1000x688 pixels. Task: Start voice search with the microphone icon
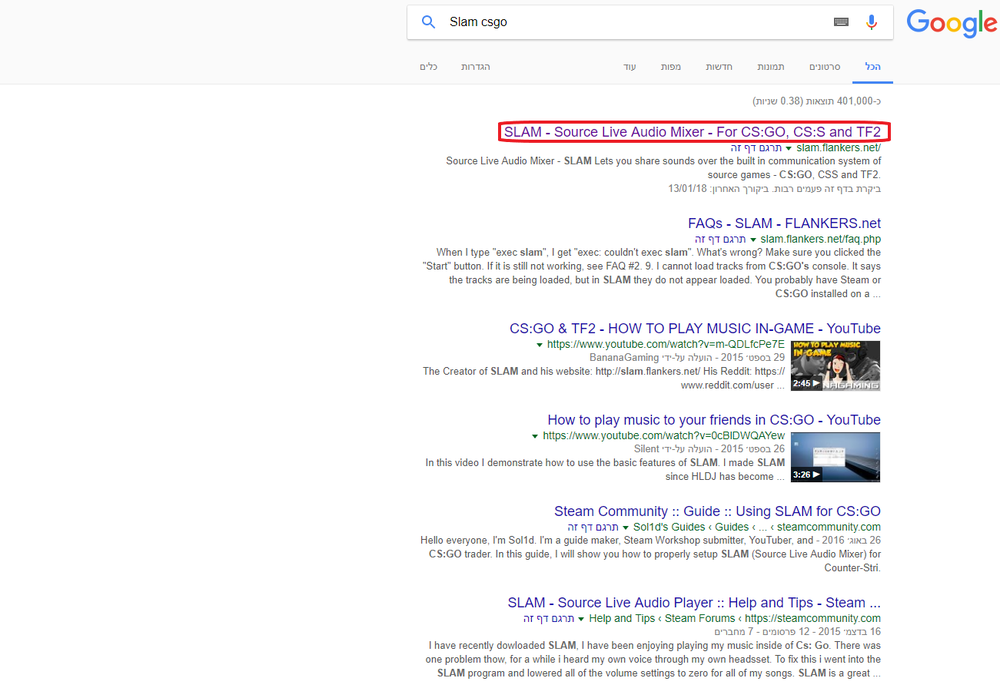click(x=869, y=22)
